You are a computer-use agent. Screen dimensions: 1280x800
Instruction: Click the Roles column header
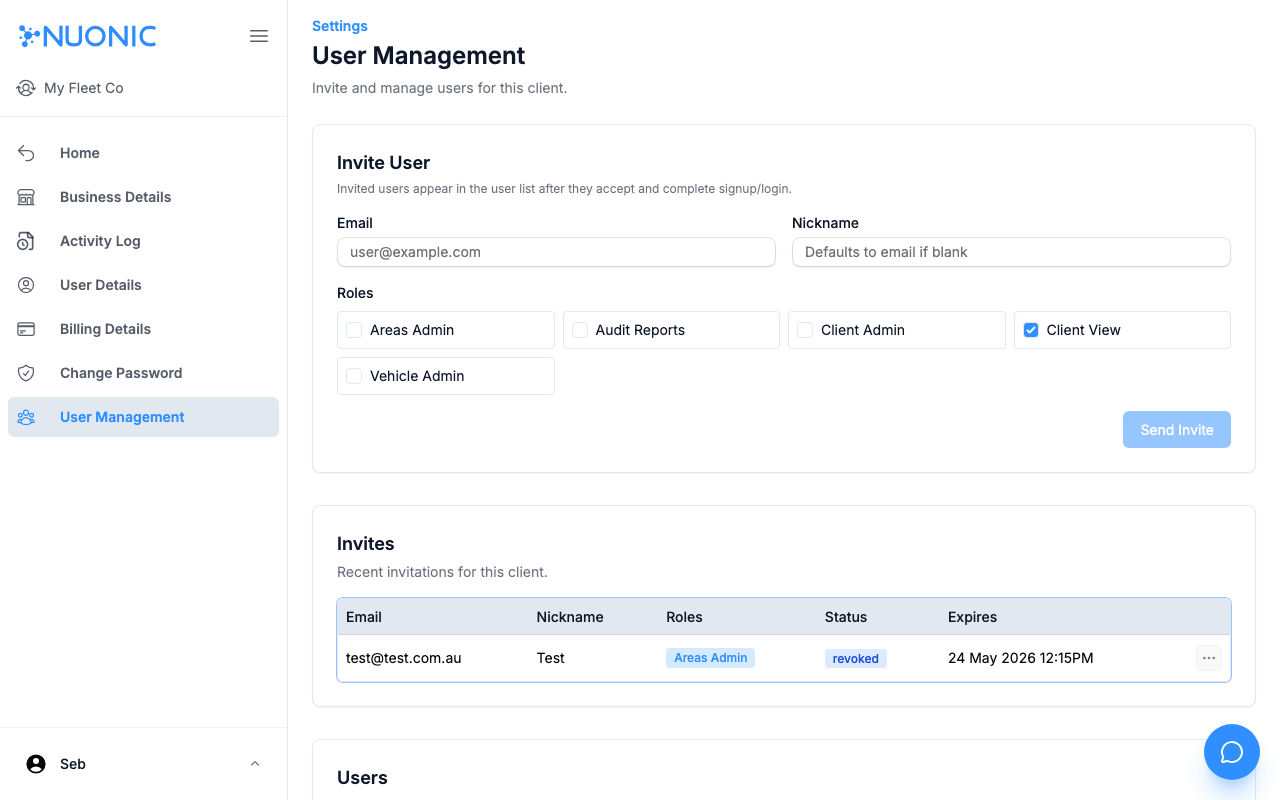coord(685,617)
